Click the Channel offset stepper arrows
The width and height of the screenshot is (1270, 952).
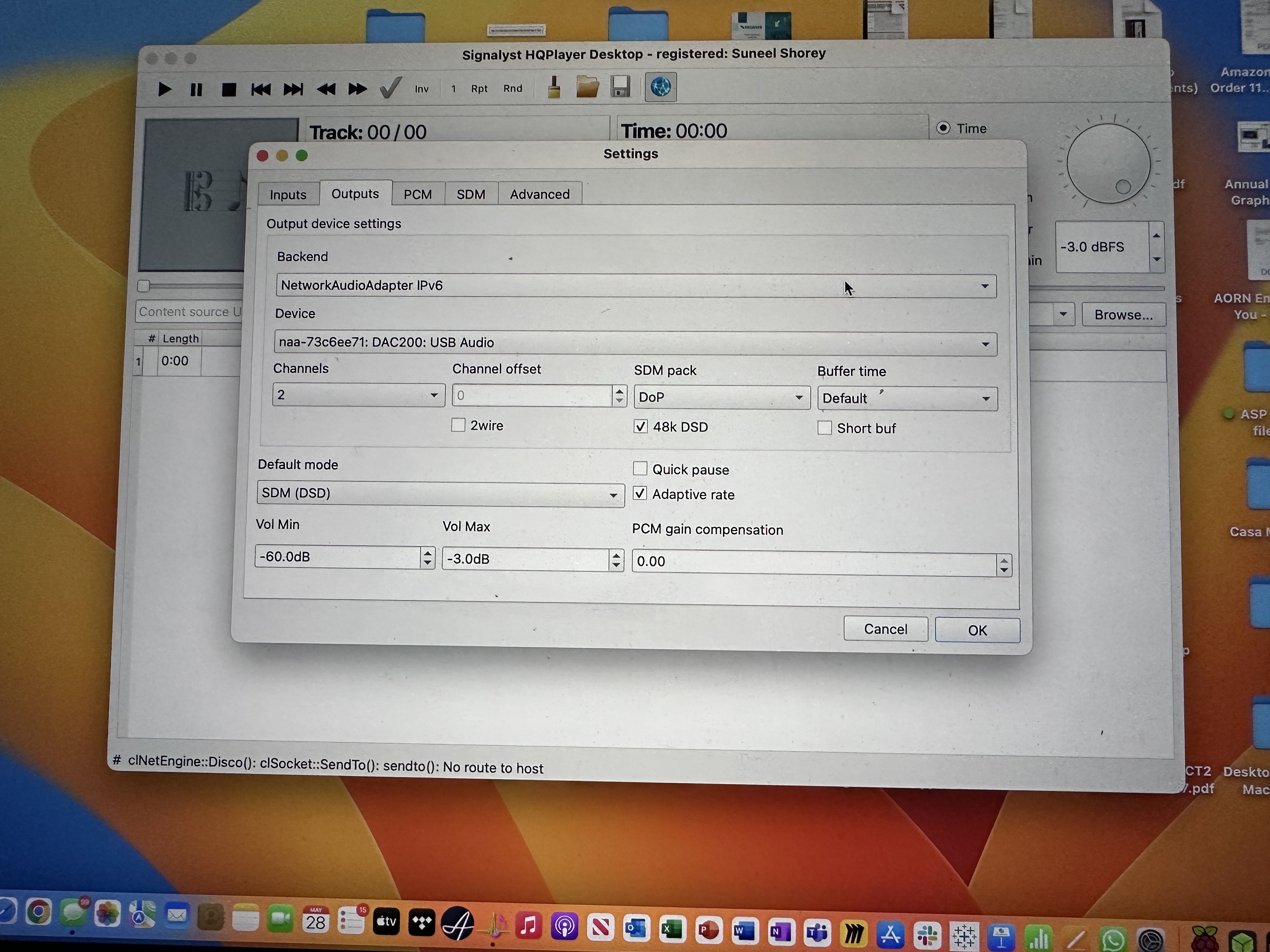click(619, 395)
